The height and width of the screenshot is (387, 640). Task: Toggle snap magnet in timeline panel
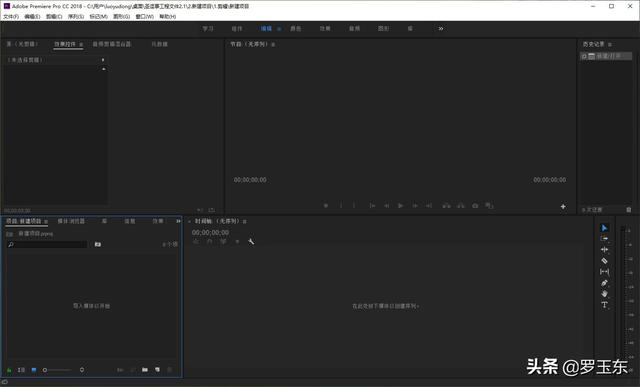[x=209, y=242]
